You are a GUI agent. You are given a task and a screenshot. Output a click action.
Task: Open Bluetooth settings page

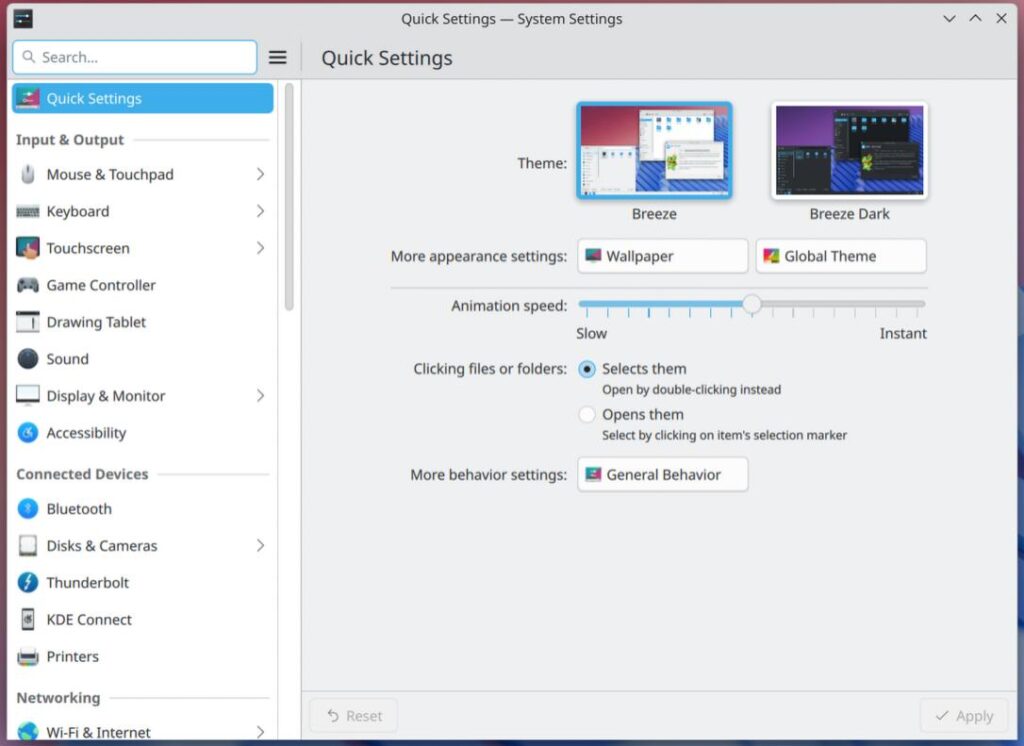pos(142,508)
